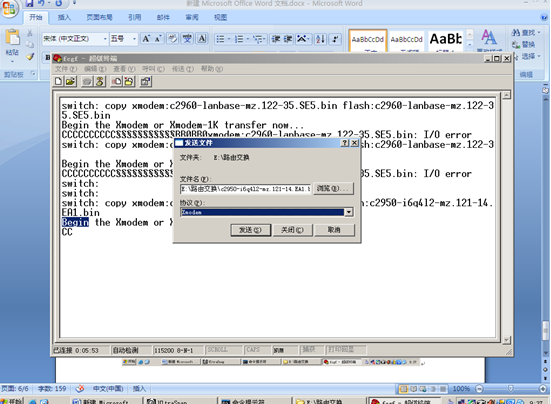This screenshot has width=551, height=404.
Task: Expand the Word styles gallery arrow
Action: tap(470, 45)
